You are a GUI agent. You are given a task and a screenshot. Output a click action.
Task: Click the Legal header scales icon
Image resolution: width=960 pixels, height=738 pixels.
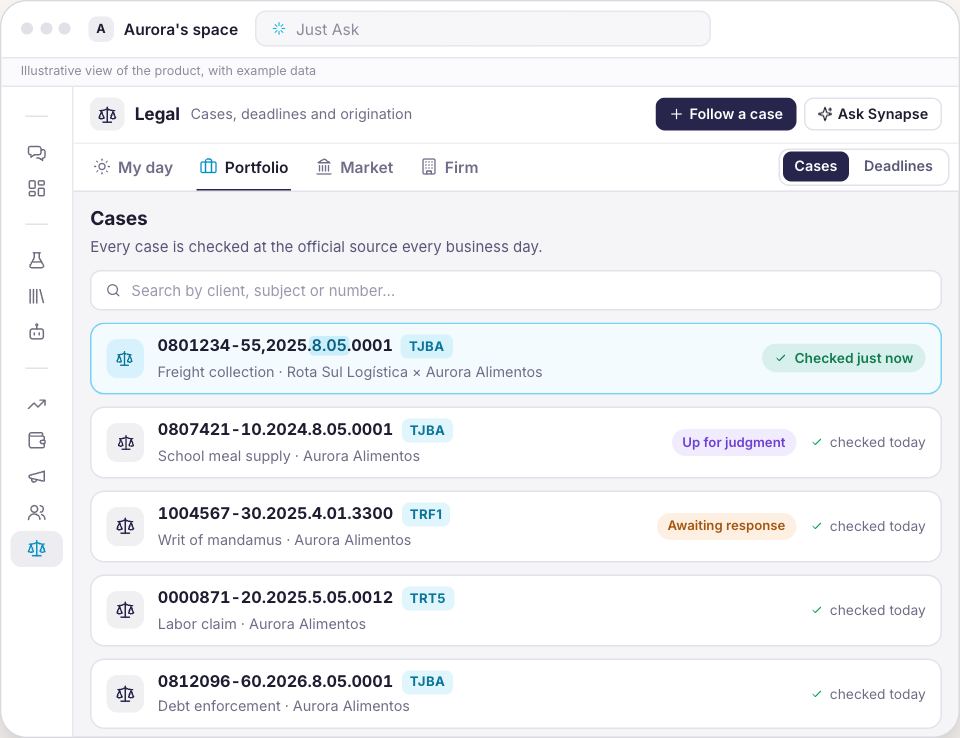(107, 115)
